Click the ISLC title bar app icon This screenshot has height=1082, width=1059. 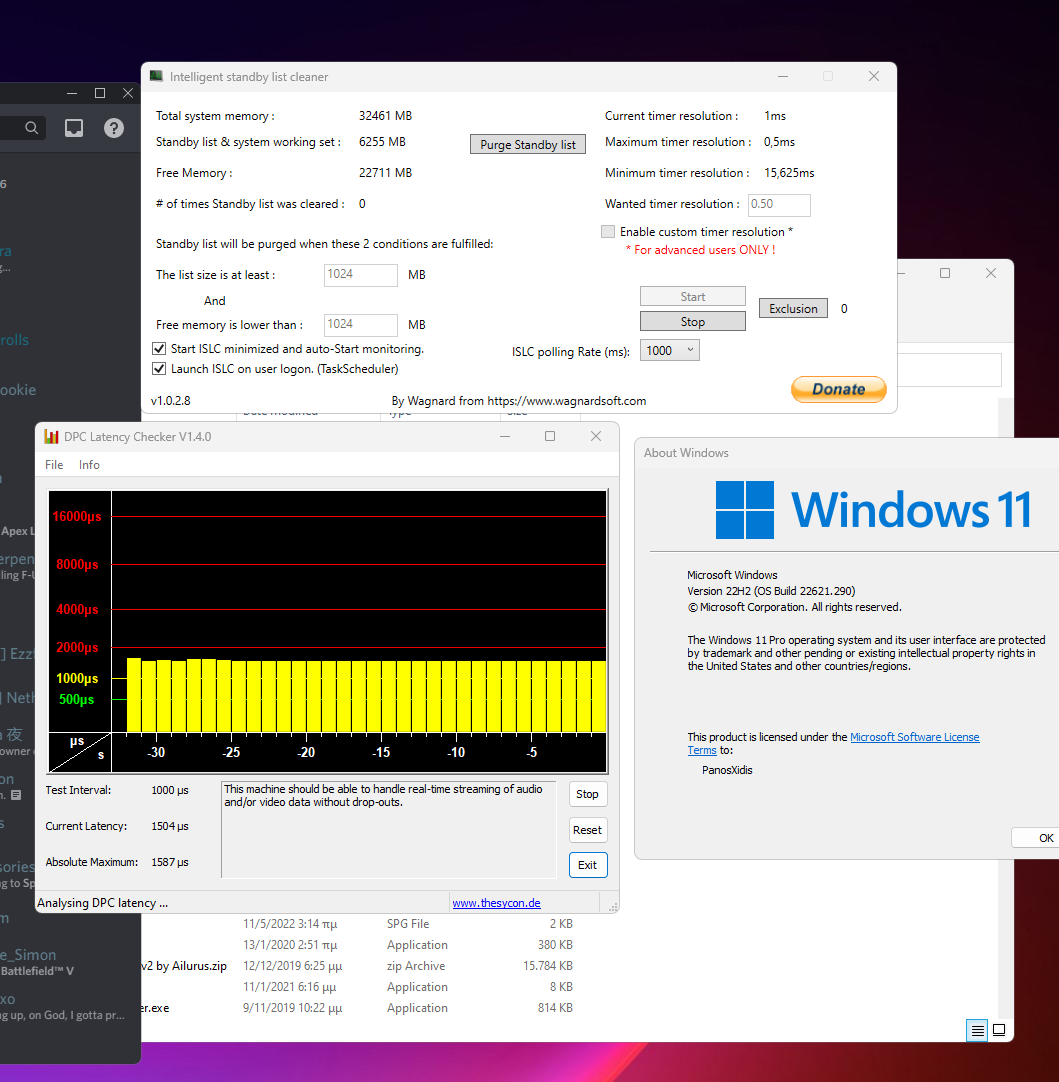coord(157,76)
